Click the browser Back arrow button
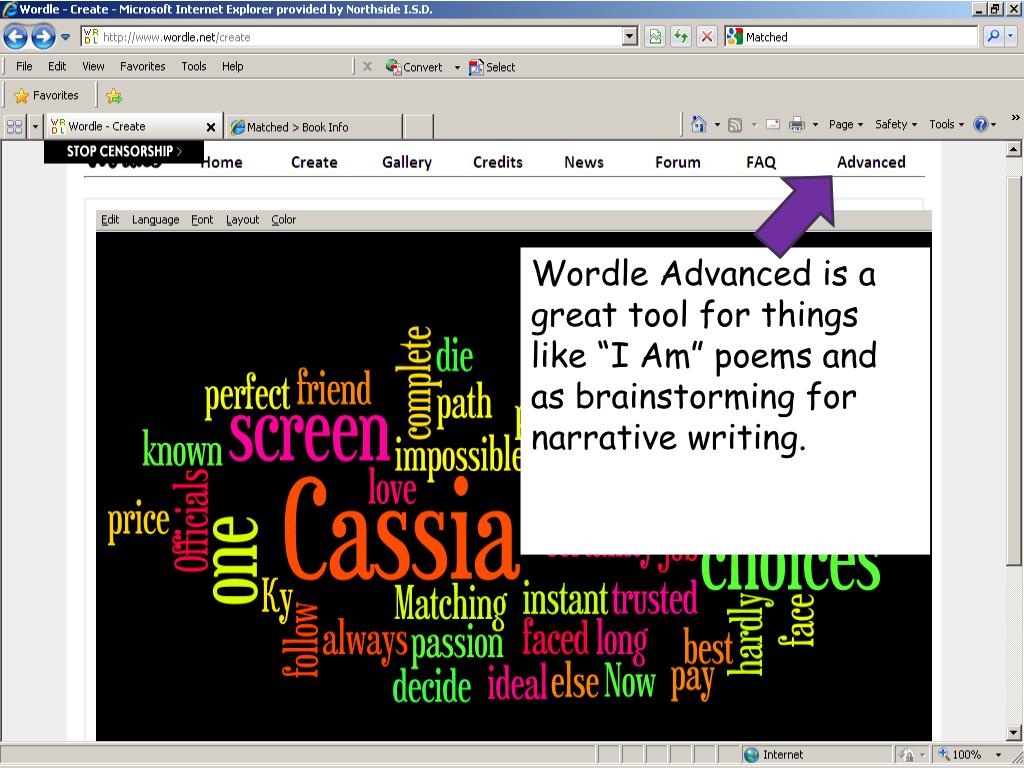 15,37
